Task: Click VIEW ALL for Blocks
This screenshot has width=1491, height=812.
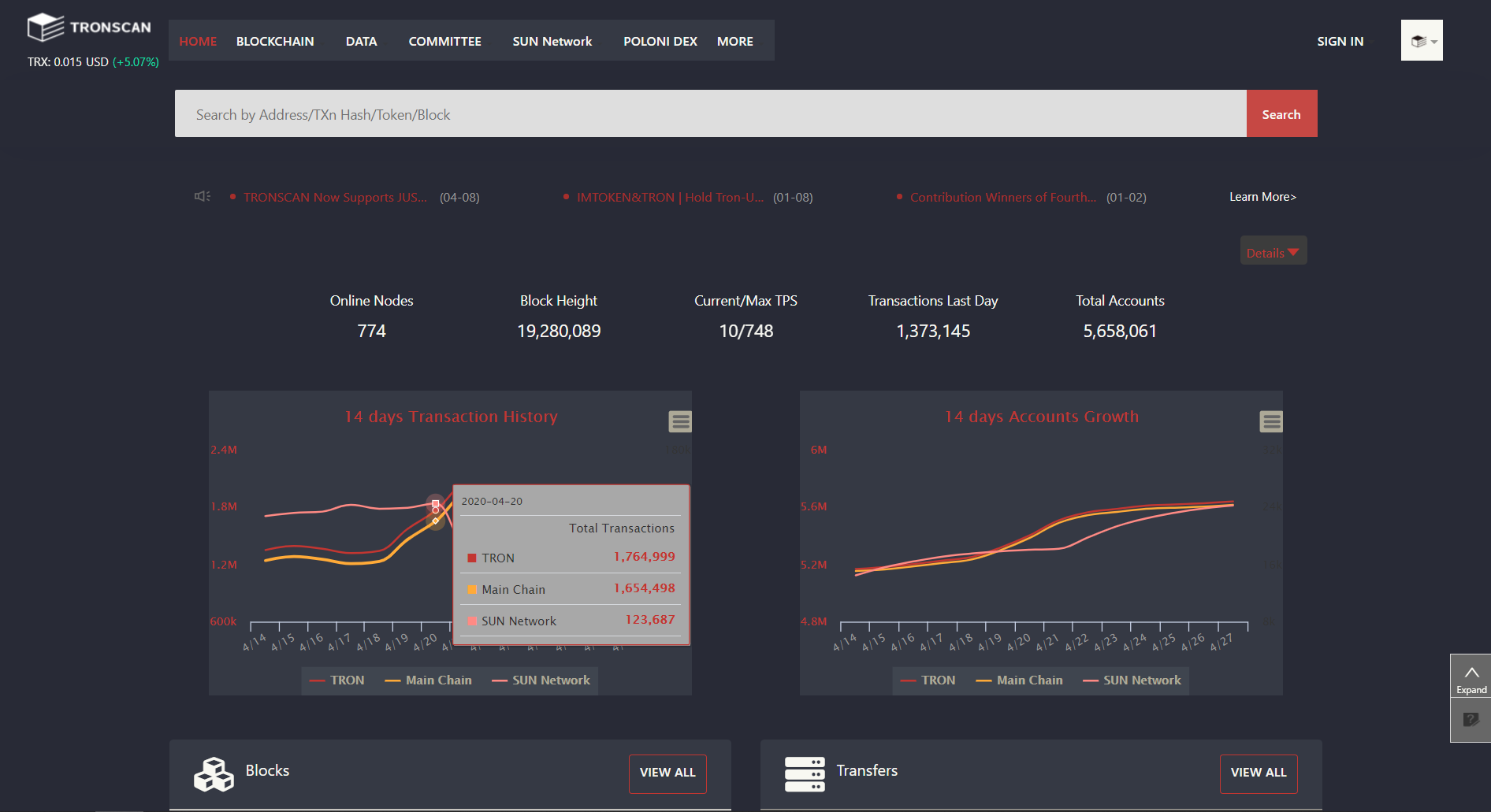Action: click(x=667, y=773)
